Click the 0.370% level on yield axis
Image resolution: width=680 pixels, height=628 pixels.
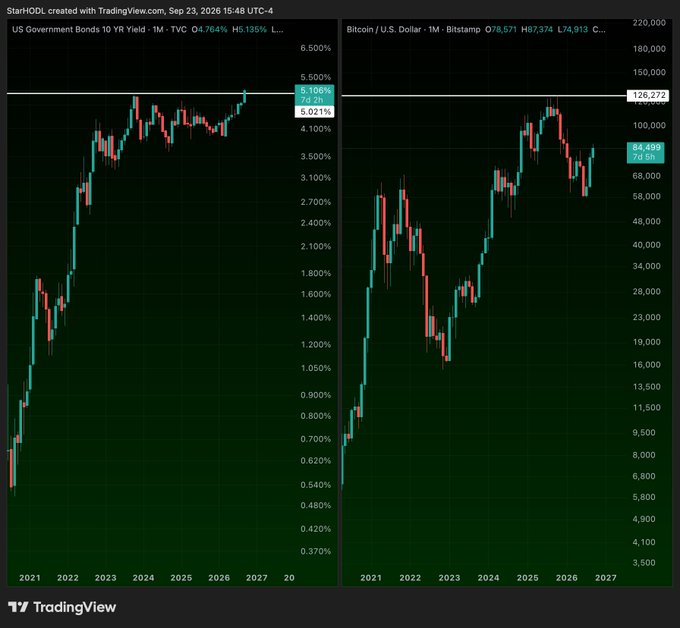(x=316, y=551)
